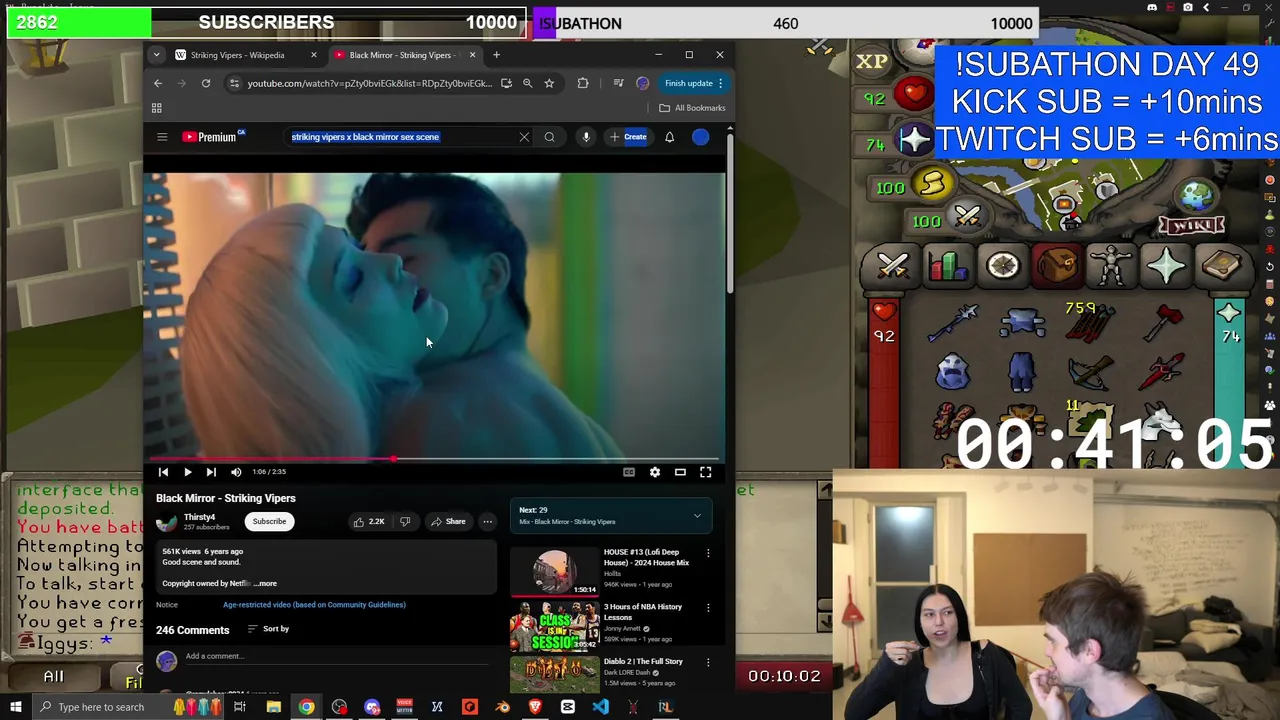Open options for NBA History Lessons video
This screenshot has height=720, width=1280.
[x=708, y=607]
